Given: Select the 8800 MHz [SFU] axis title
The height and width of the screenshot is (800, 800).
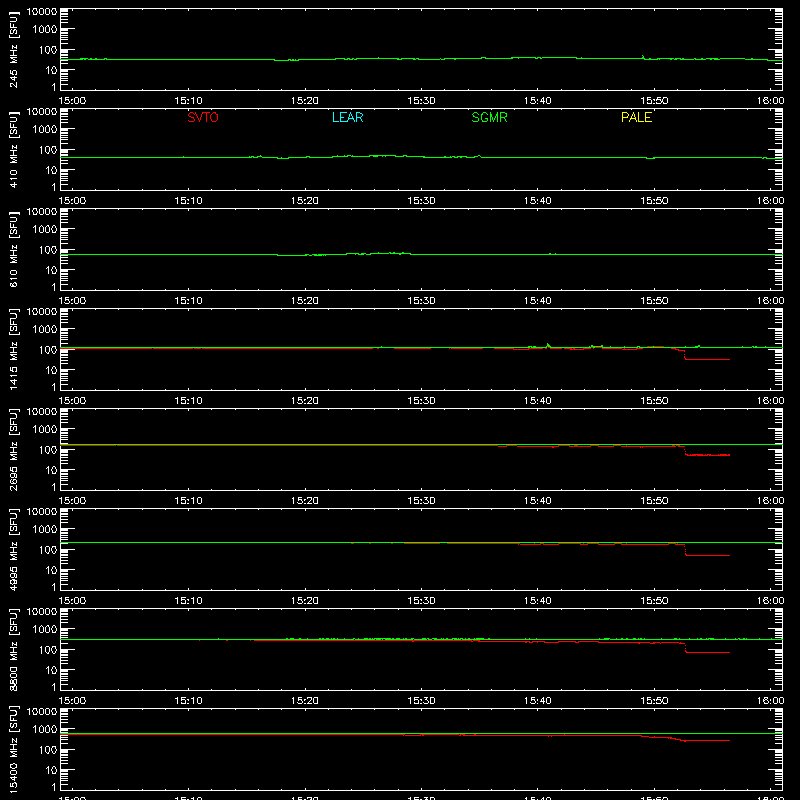Looking at the screenshot, I should click(x=13, y=649).
